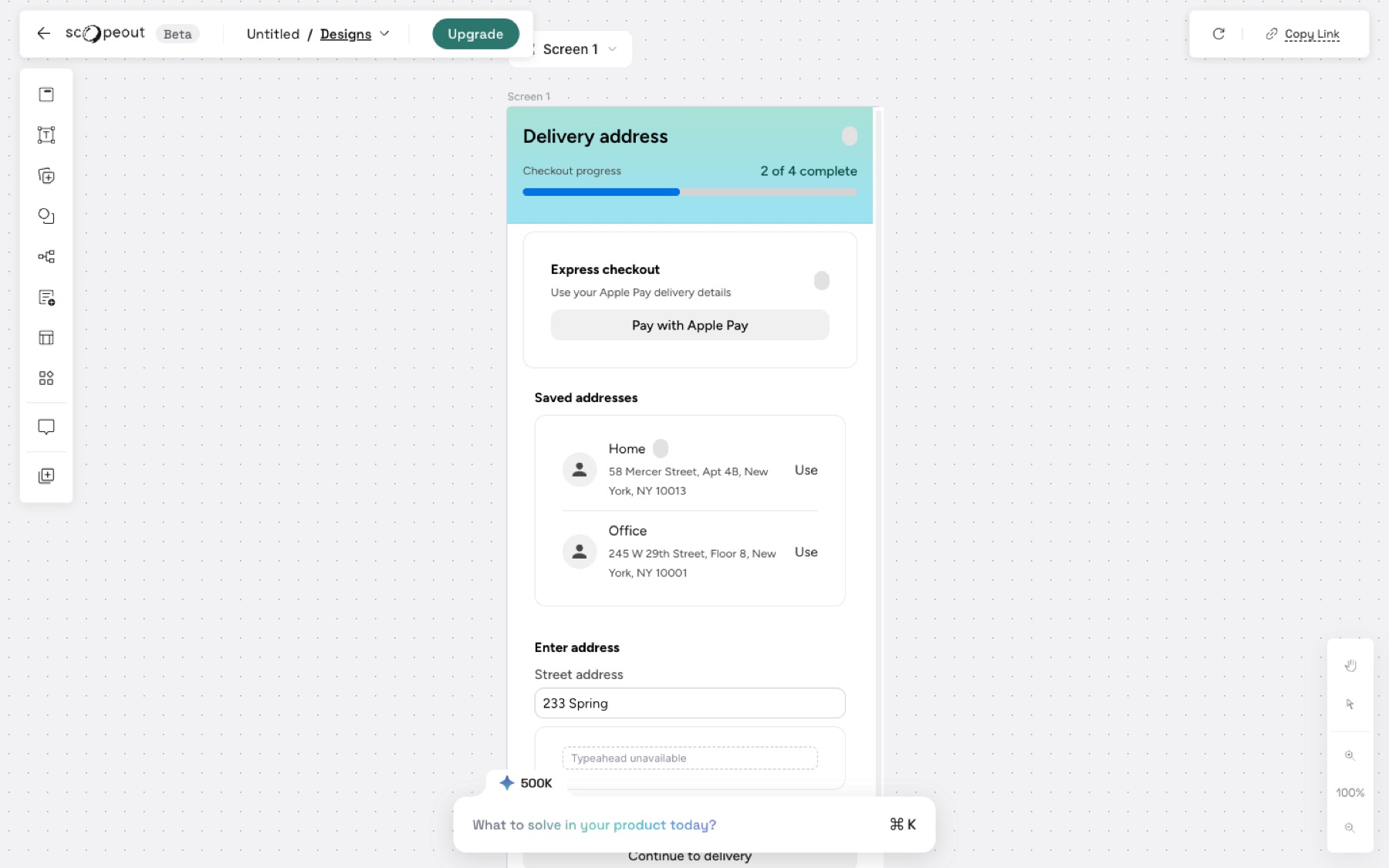The image size is (1389, 868).
Task: Open the layout table tool
Action: click(x=46, y=337)
